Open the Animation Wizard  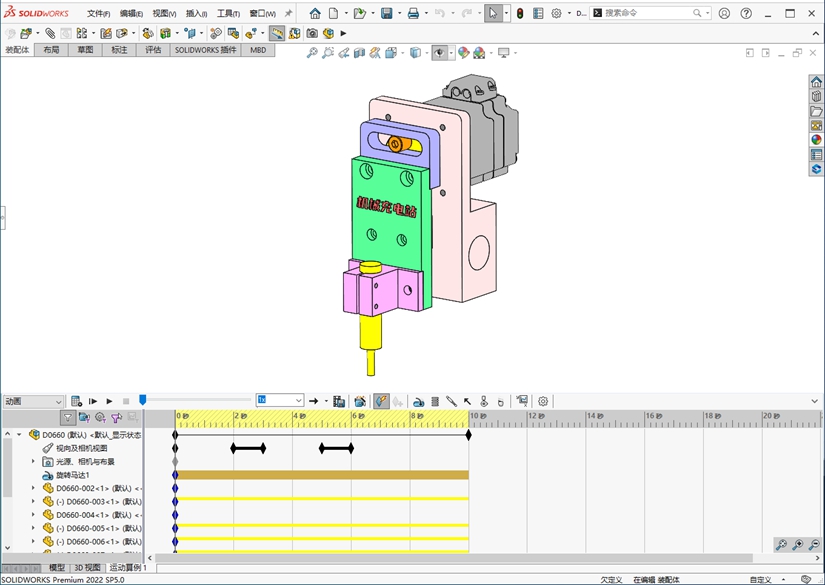[x=360, y=401]
